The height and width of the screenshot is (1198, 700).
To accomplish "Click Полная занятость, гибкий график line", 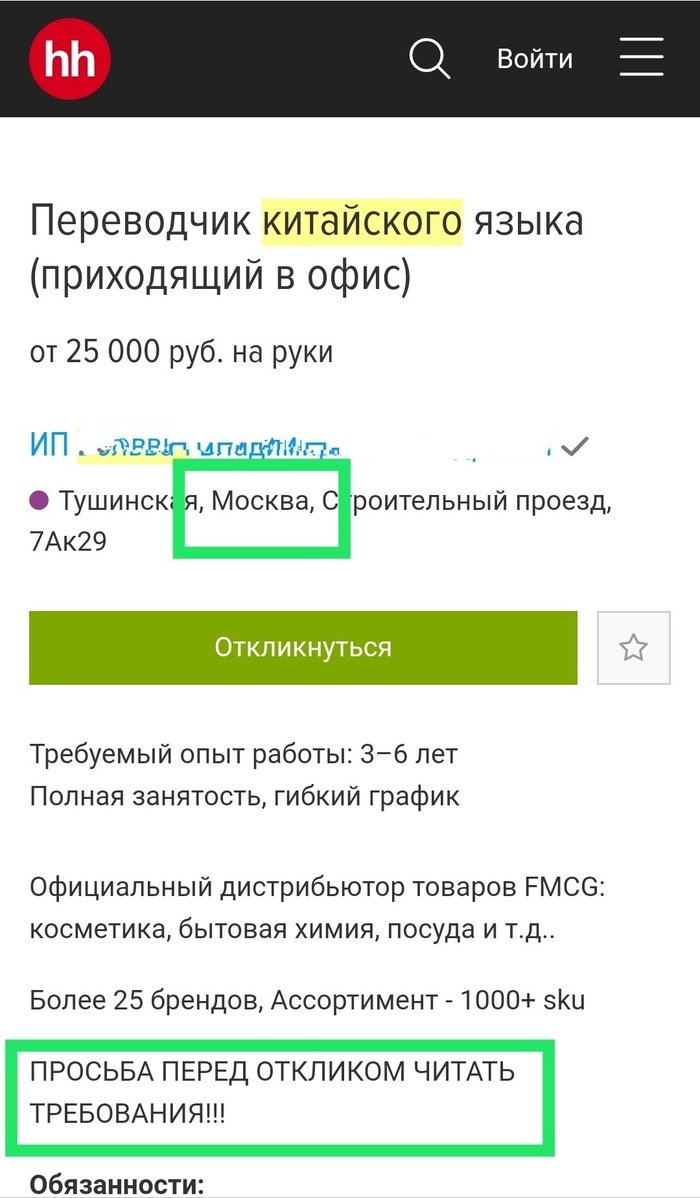I will coord(245,797).
